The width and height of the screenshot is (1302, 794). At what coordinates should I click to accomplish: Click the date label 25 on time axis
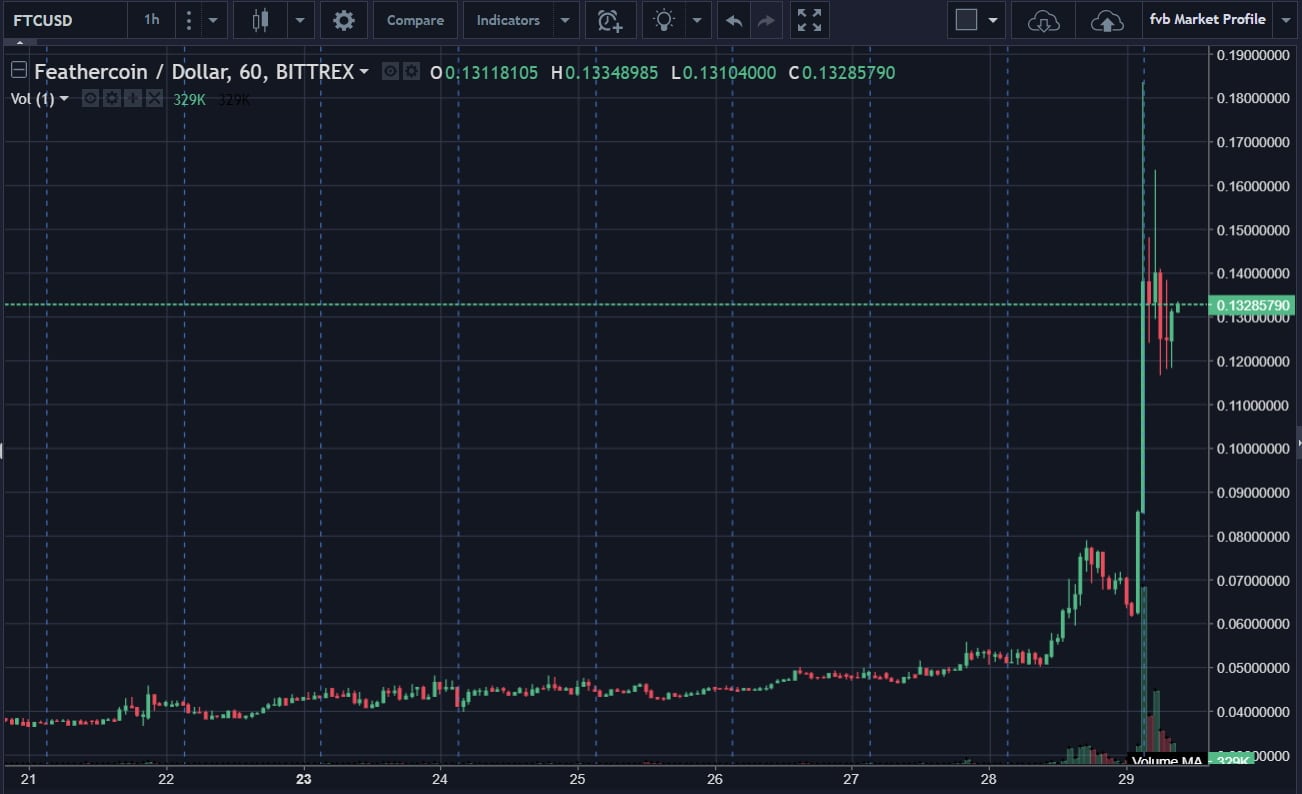coord(577,780)
